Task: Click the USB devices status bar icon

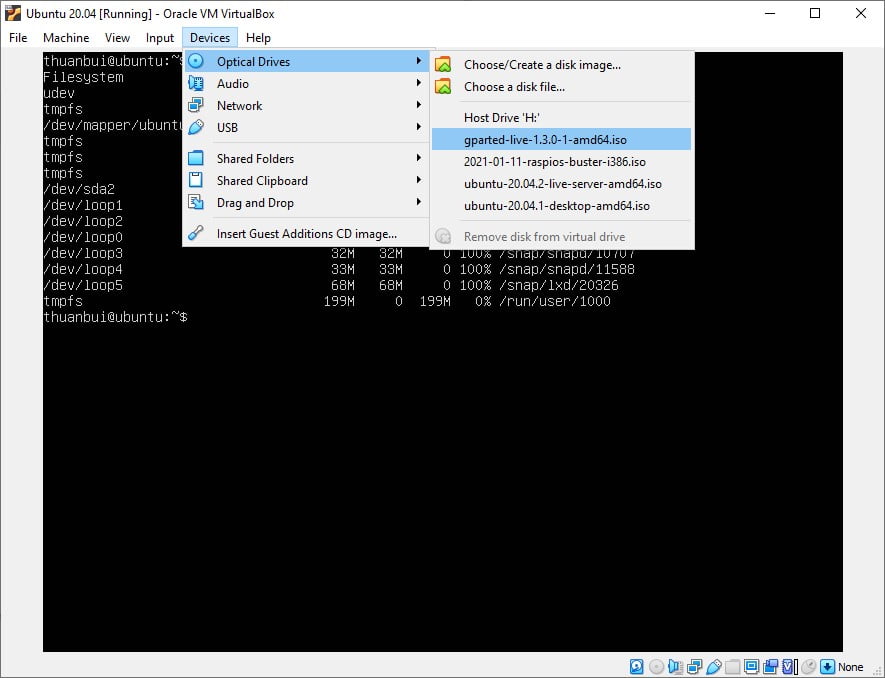Action: coord(714,666)
